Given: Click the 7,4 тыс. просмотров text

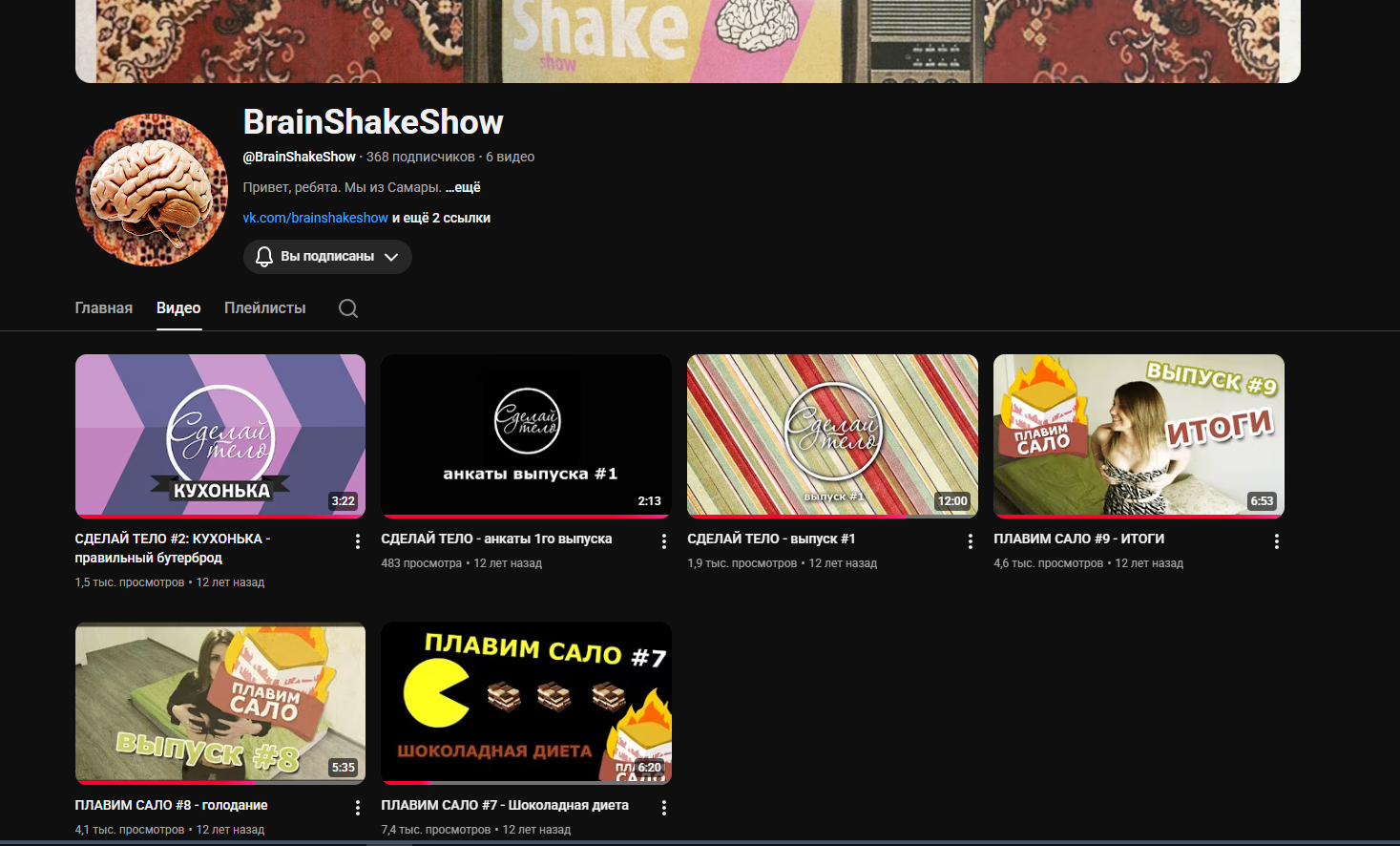Looking at the screenshot, I should [x=436, y=830].
